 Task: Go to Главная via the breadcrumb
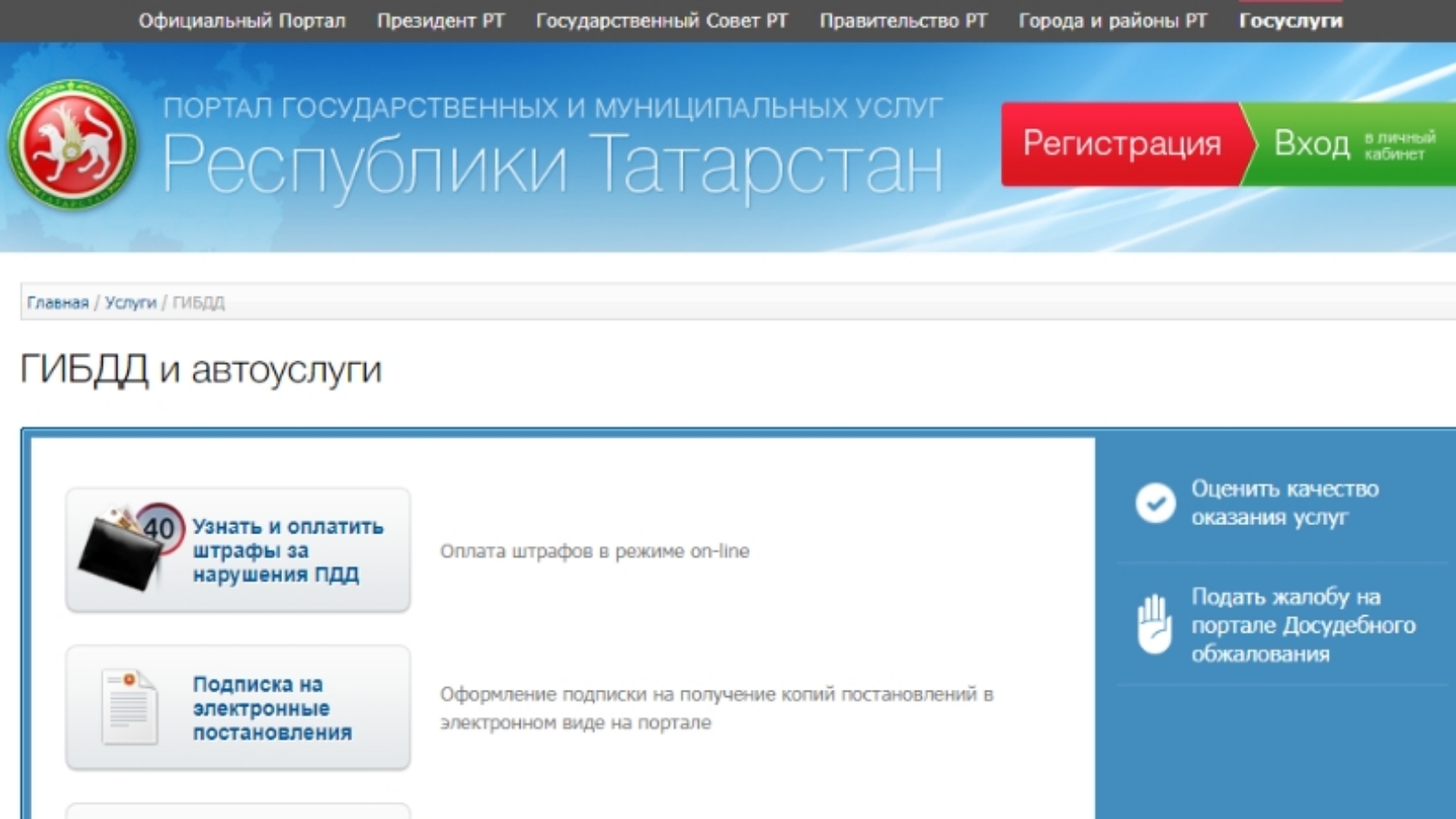pyautogui.click(x=57, y=302)
